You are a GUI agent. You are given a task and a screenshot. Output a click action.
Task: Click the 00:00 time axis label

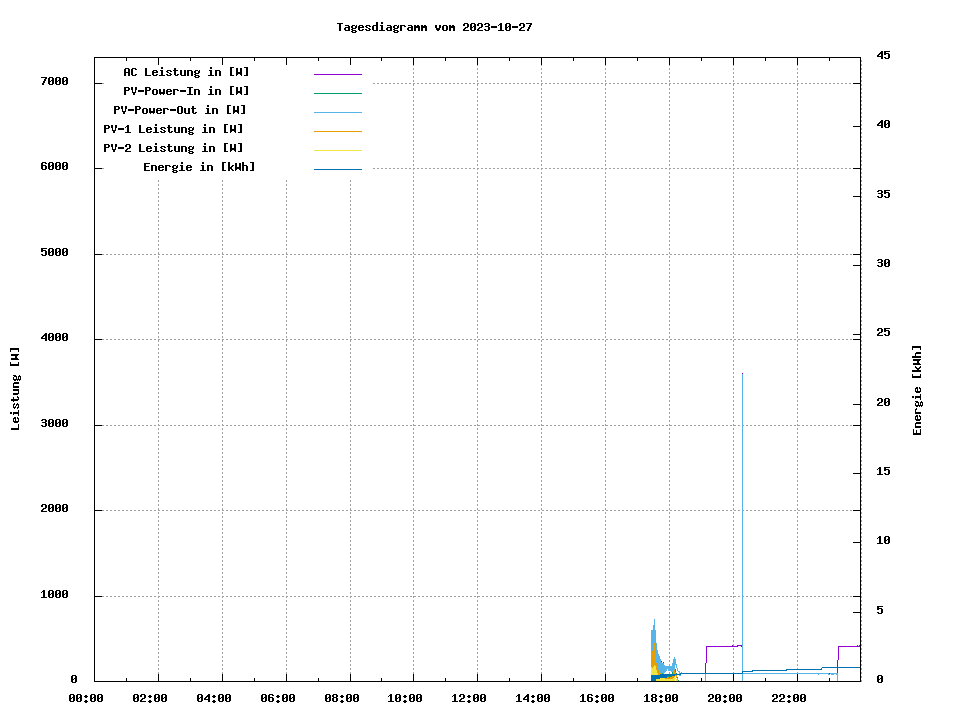pyautogui.click(x=86, y=698)
